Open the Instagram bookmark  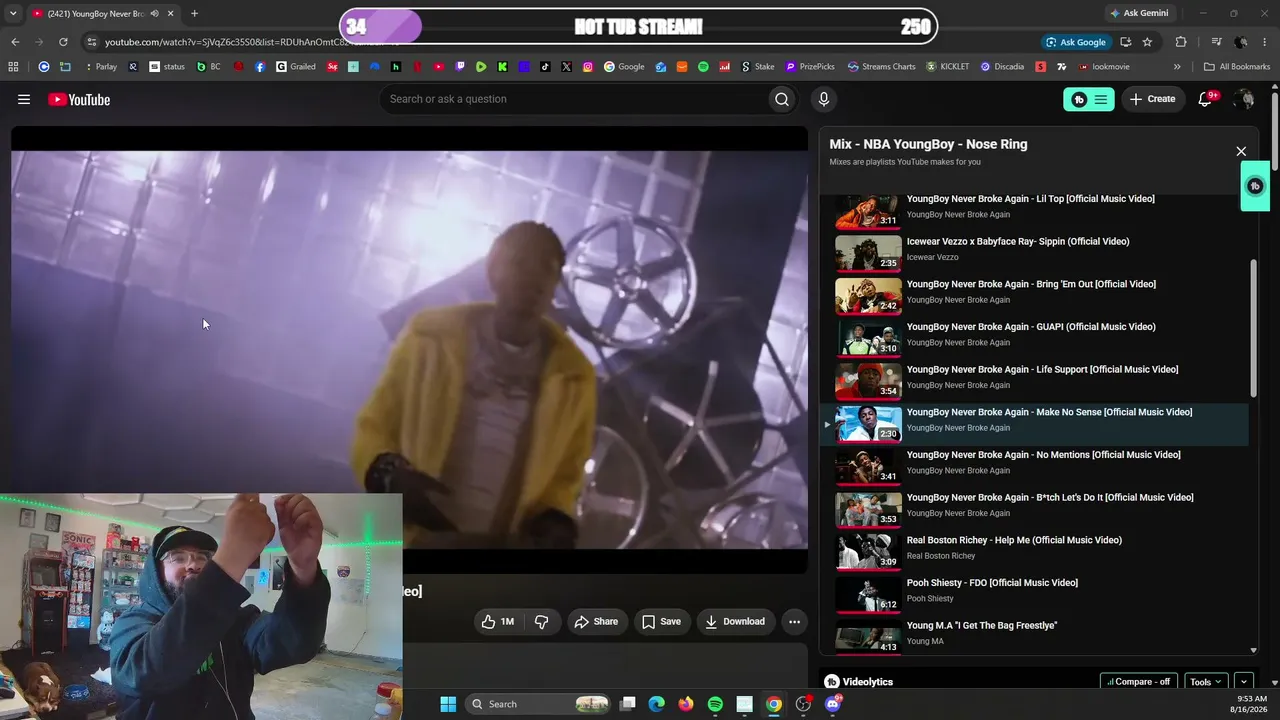pyautogui.click(x=588, y=67)
